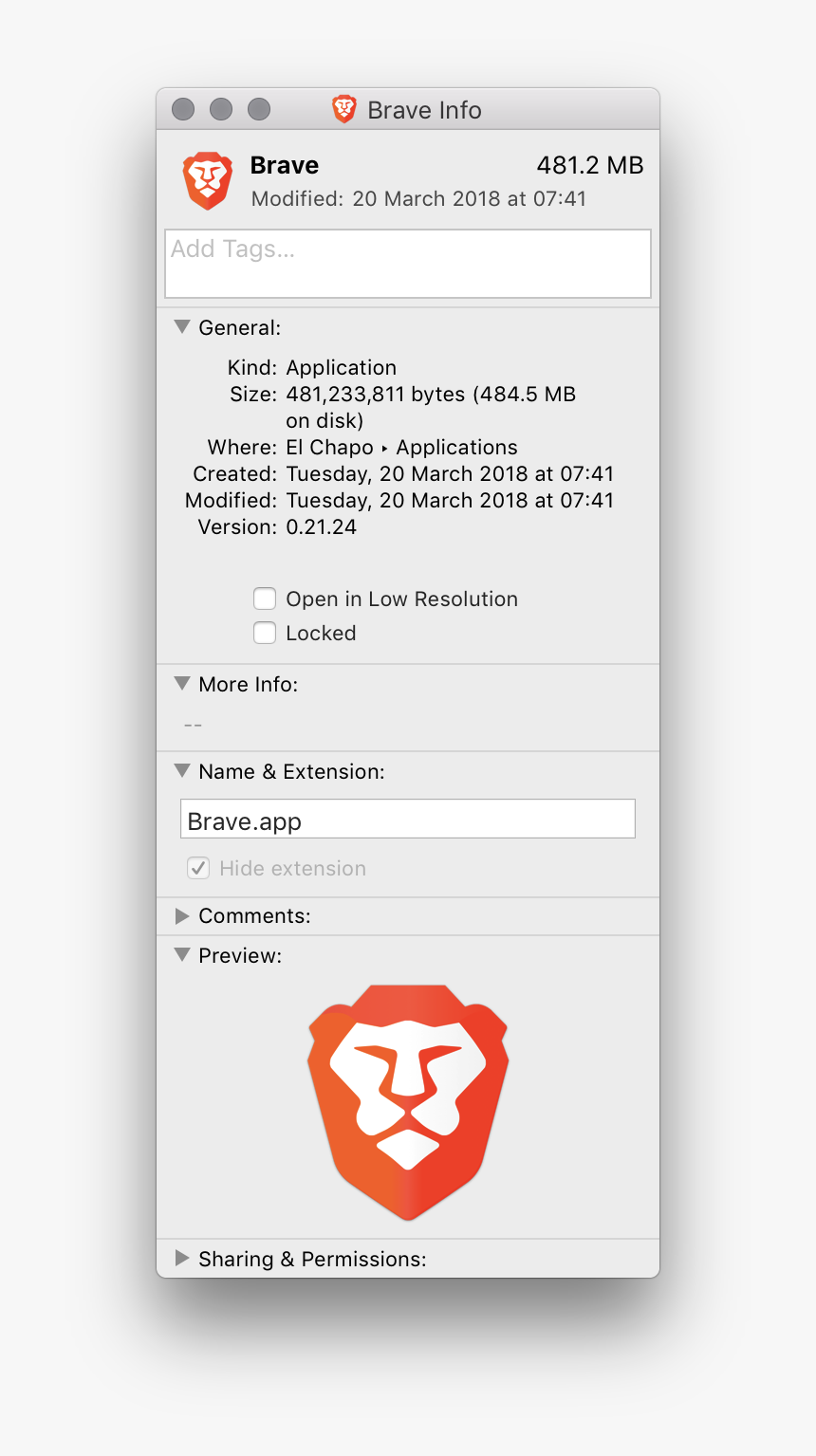
Task: Collapse the General section
Action: (x=182, y=327)
